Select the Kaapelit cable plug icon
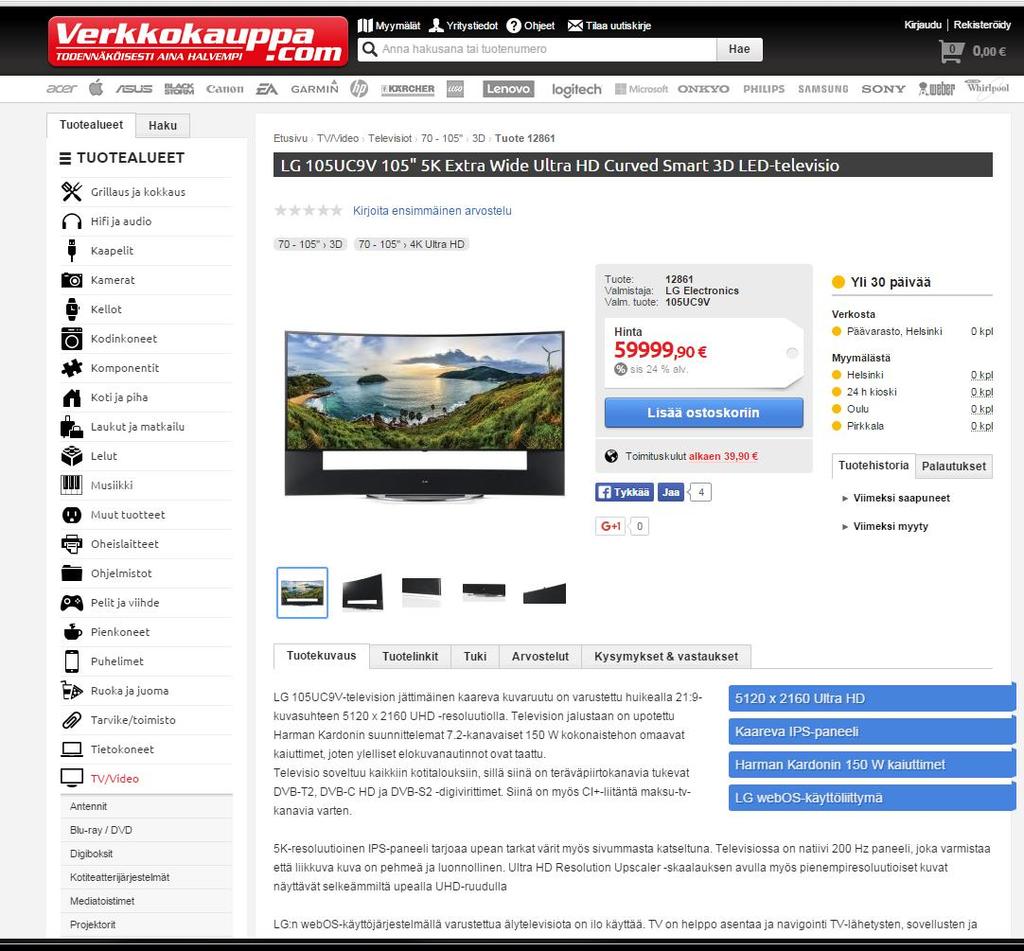1024x951 pixels. coord(72,250)
